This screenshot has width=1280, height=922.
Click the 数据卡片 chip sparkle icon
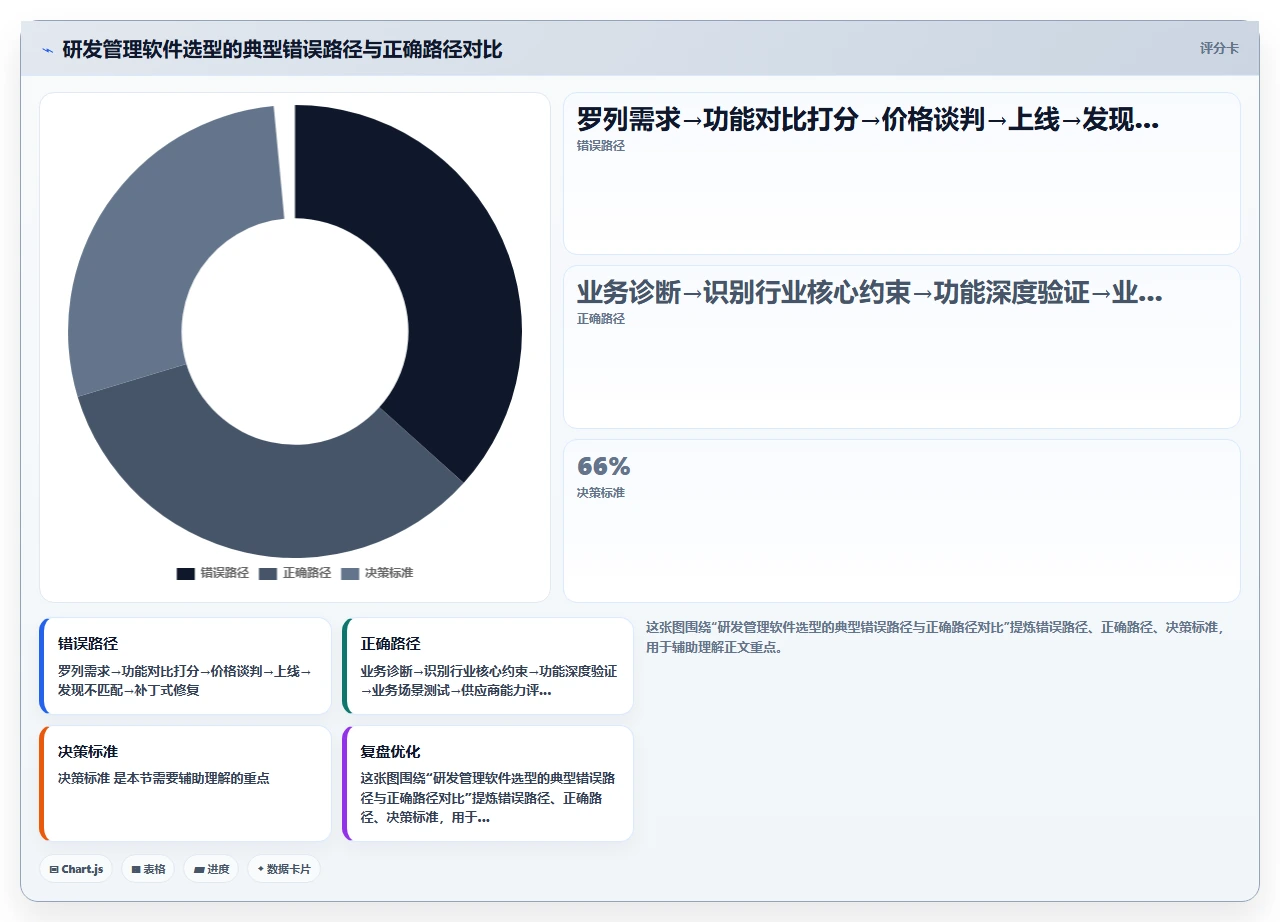point(261,869)
